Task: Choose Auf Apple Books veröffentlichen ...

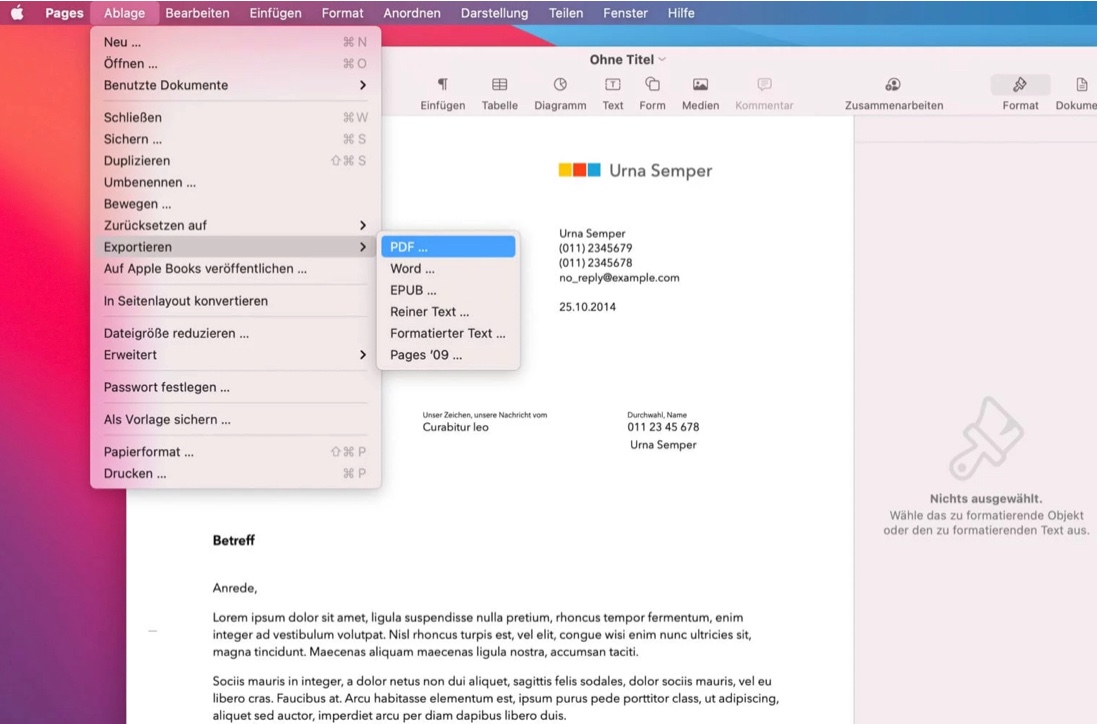Action: (x=235, y=269)
